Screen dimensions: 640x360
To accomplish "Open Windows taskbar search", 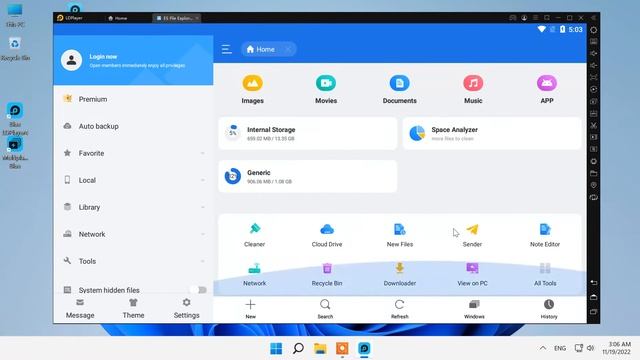I will (x=298, y=348).
